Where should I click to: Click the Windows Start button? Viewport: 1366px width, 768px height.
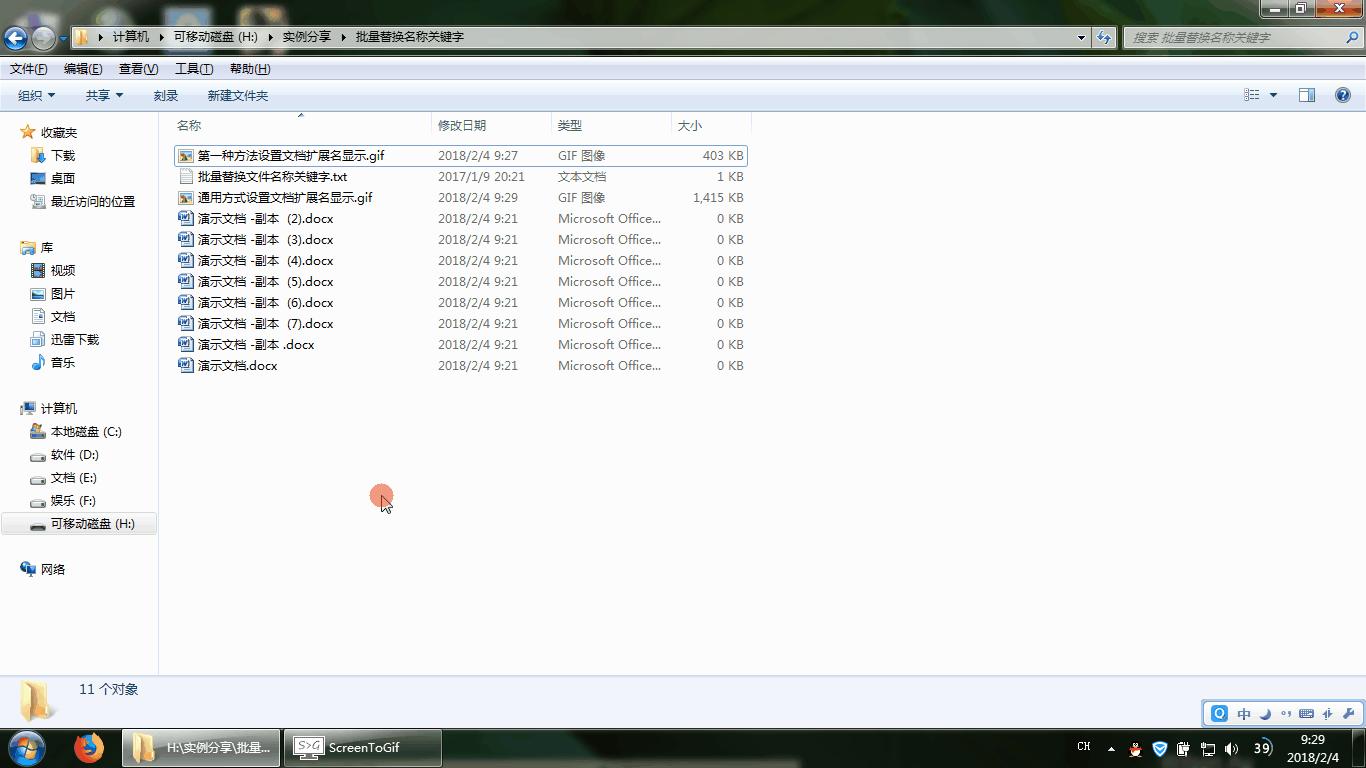(26, 747)
